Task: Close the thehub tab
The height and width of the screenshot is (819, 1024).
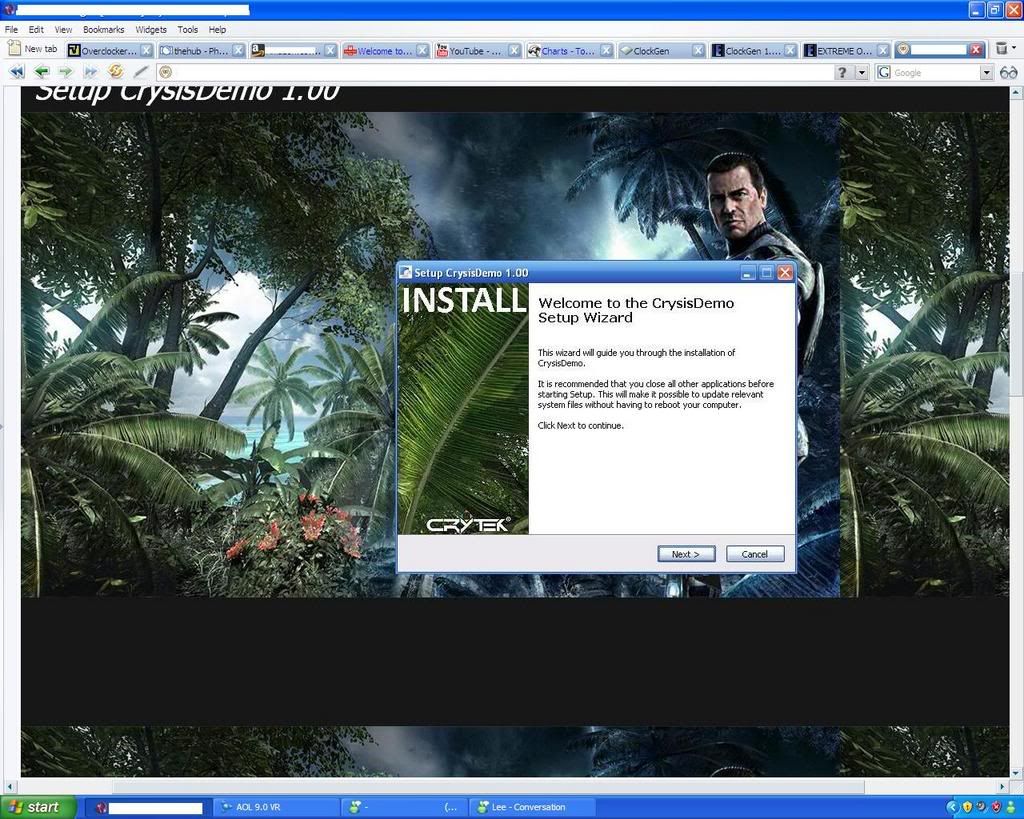Action: 238,50
